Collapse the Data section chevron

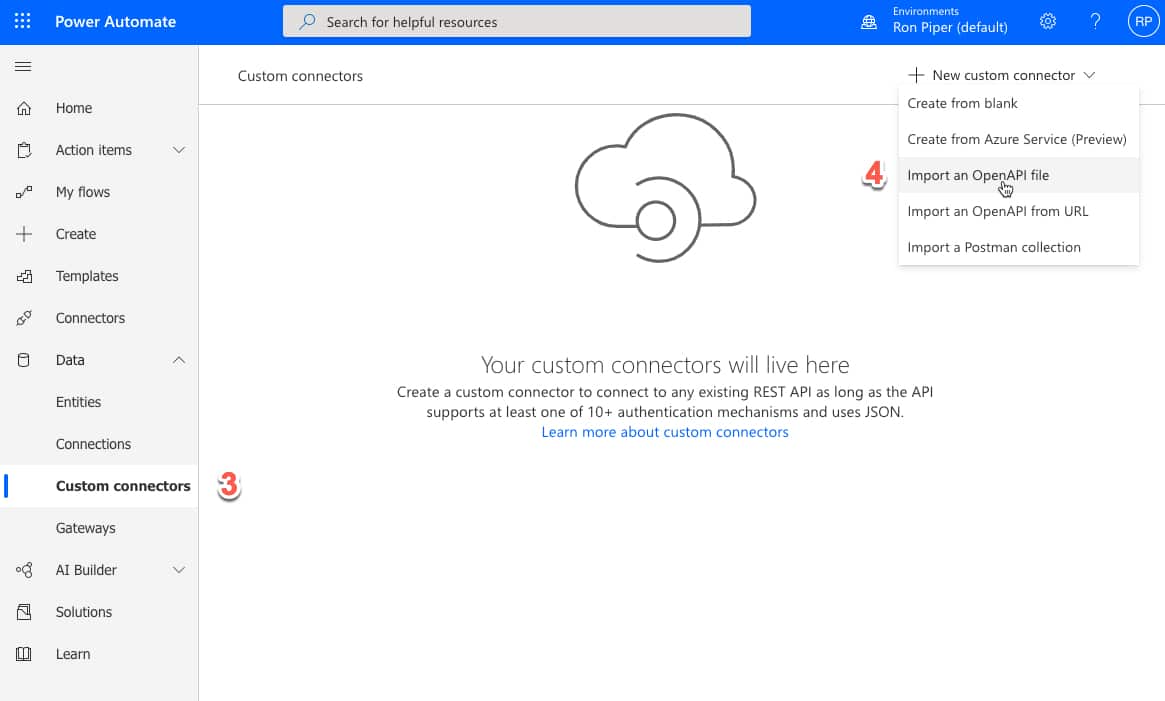(x=179, y=360)
